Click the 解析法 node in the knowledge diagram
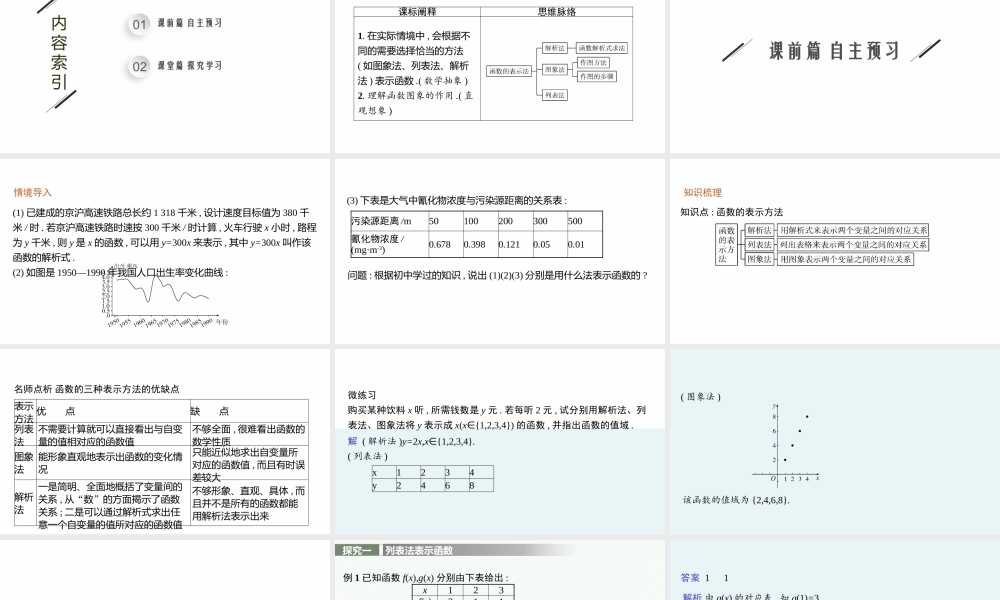Image resolution: width=1000 pixels, height=600 pixels. (x=759, y=228)
